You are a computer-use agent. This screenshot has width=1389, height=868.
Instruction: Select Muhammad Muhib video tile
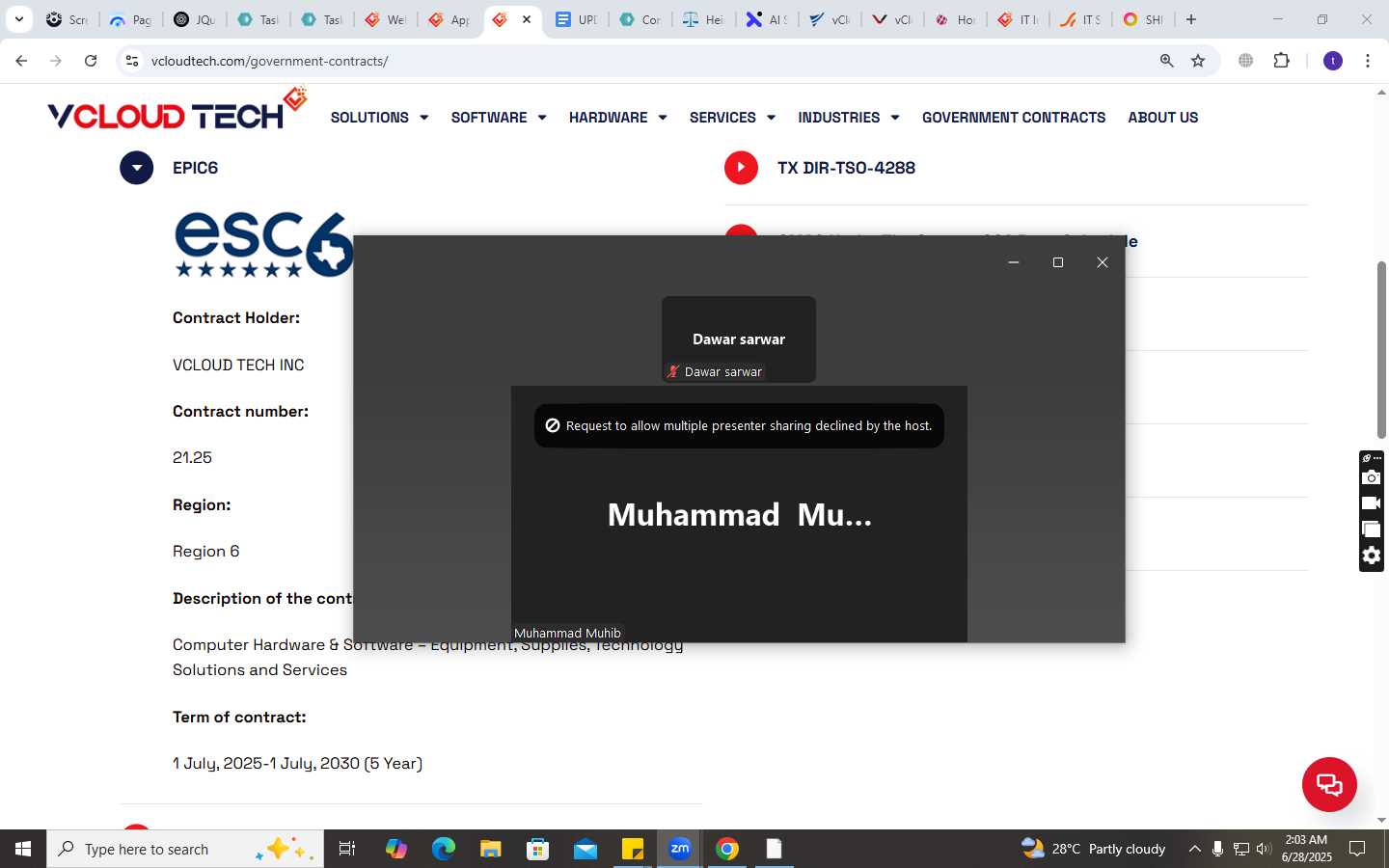tap(739, 514)
